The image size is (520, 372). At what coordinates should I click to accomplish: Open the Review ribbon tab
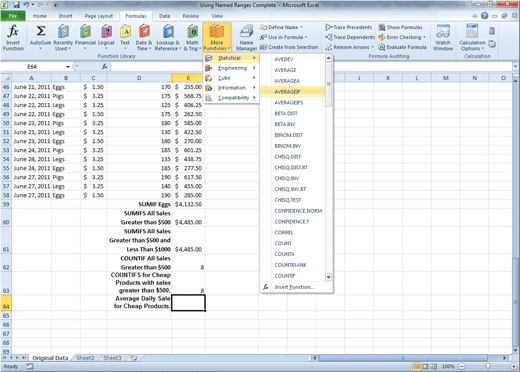point(191,16)
